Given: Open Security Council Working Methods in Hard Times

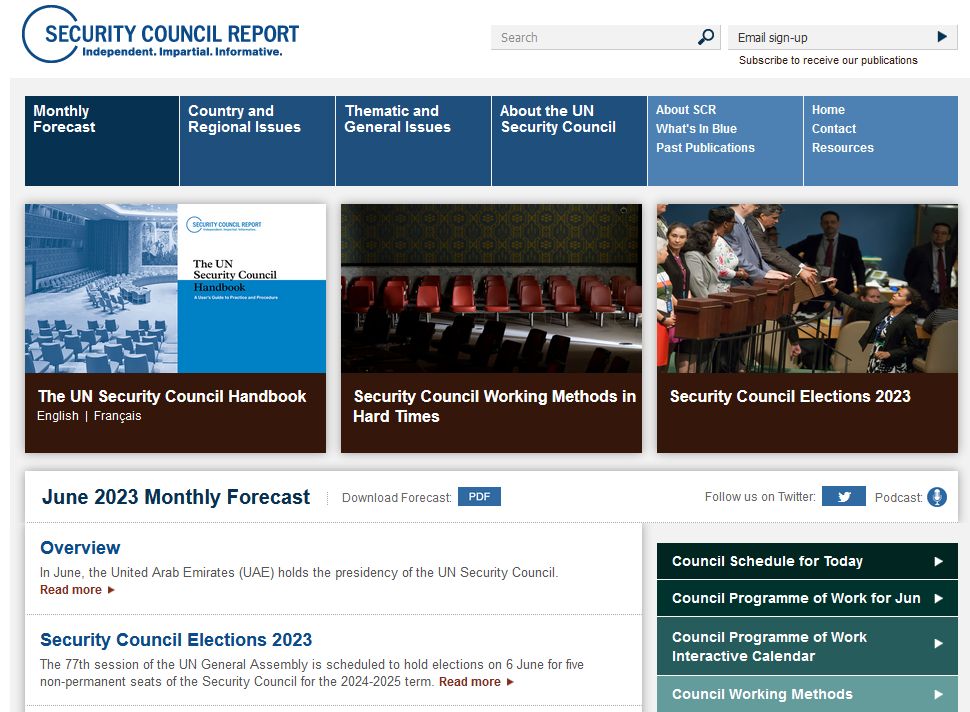Looking at the screenshot, I should [494, 406].
